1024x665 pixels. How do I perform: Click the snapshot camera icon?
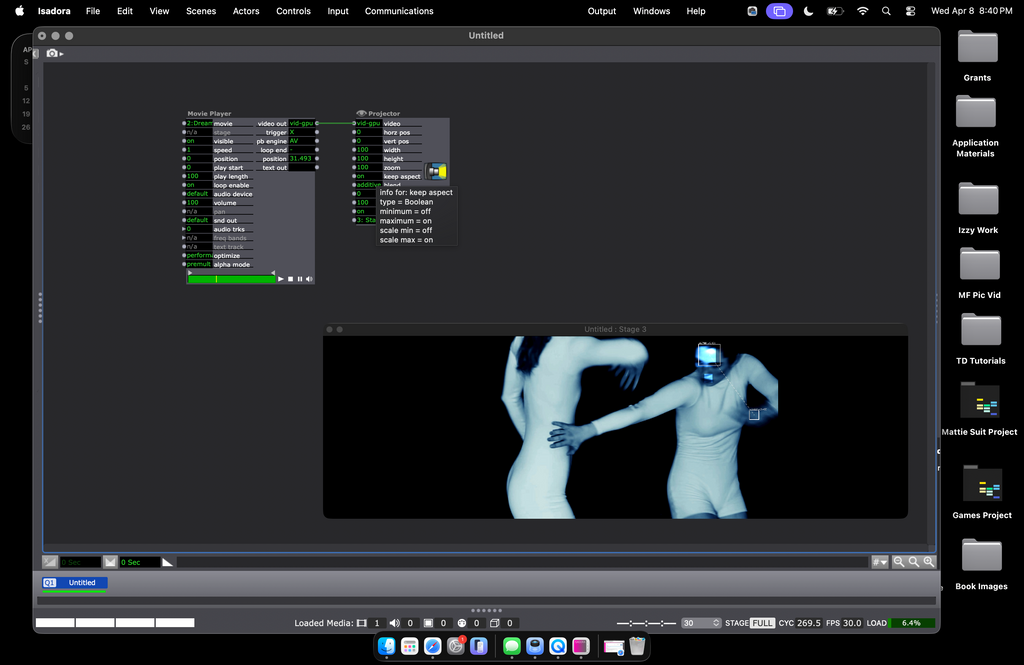[52, 53]
